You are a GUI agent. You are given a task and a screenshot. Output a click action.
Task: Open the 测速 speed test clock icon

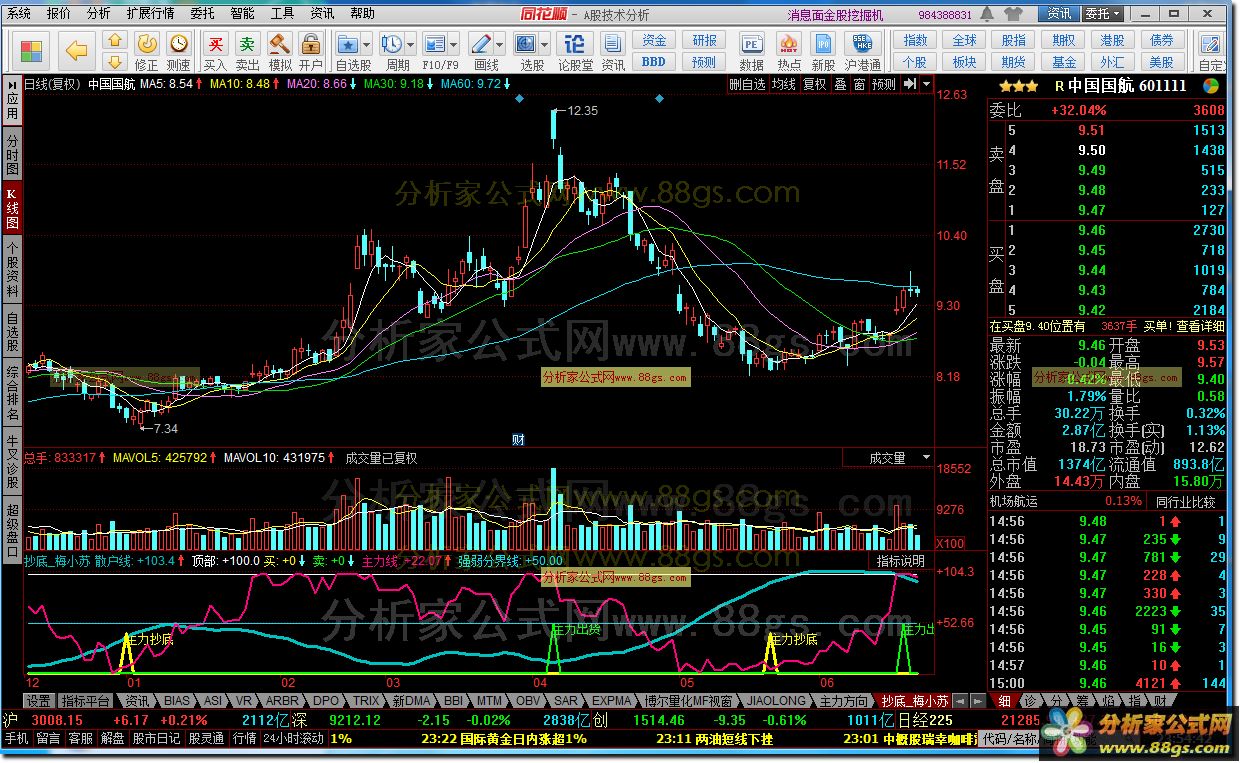[x=179, y=43]
